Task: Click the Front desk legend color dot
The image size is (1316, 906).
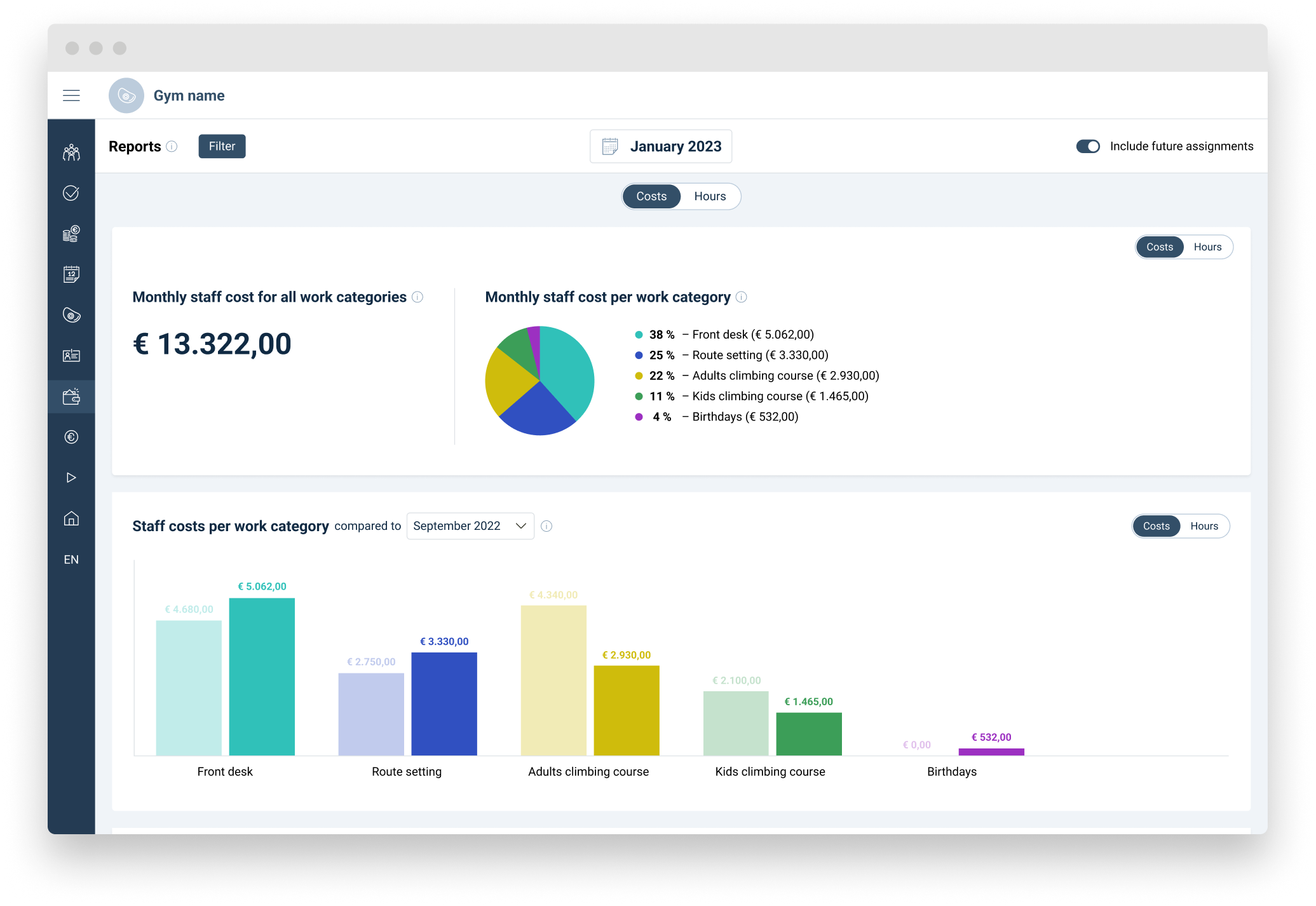Action: [x=639, y=335]
